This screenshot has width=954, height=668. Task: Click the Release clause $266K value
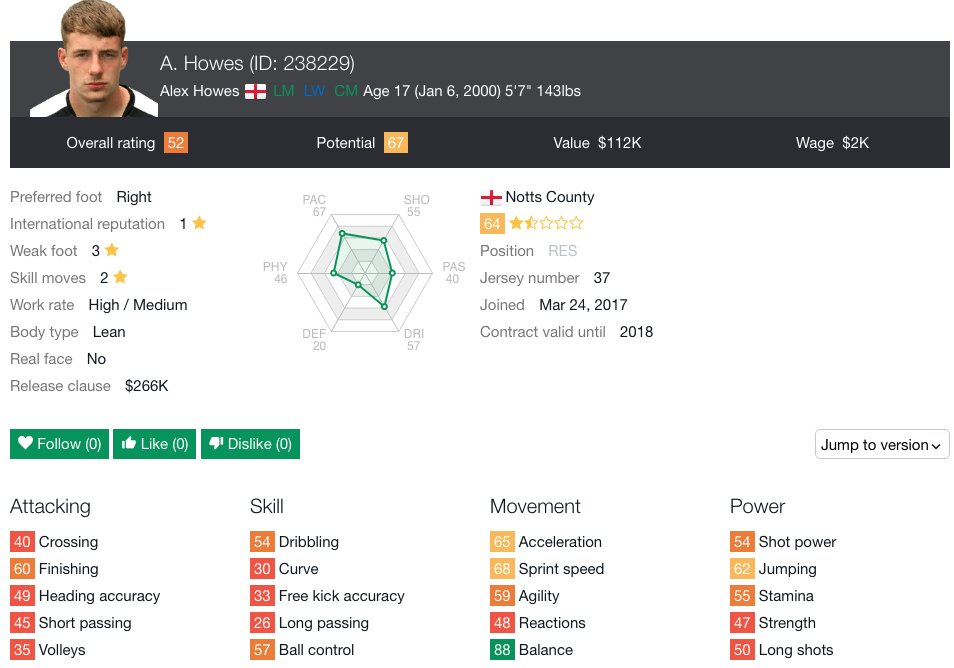pyautogui.click(x=147, y=386)
